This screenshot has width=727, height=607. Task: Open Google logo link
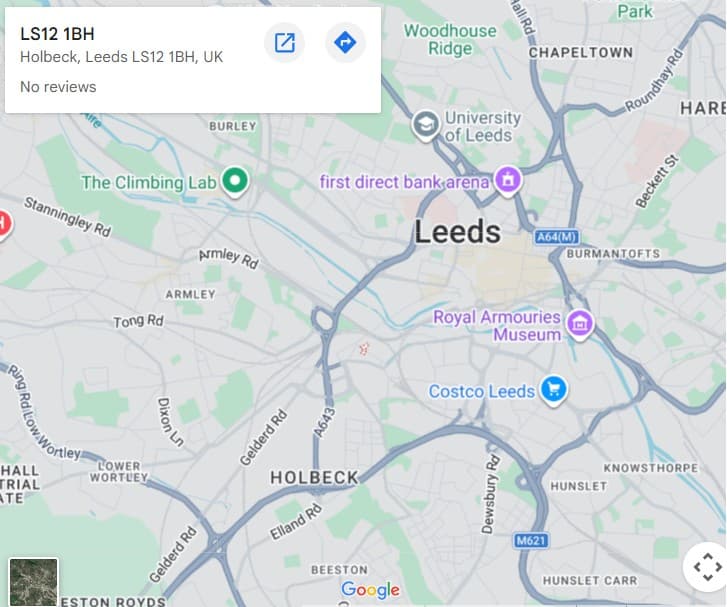(370, 590)
